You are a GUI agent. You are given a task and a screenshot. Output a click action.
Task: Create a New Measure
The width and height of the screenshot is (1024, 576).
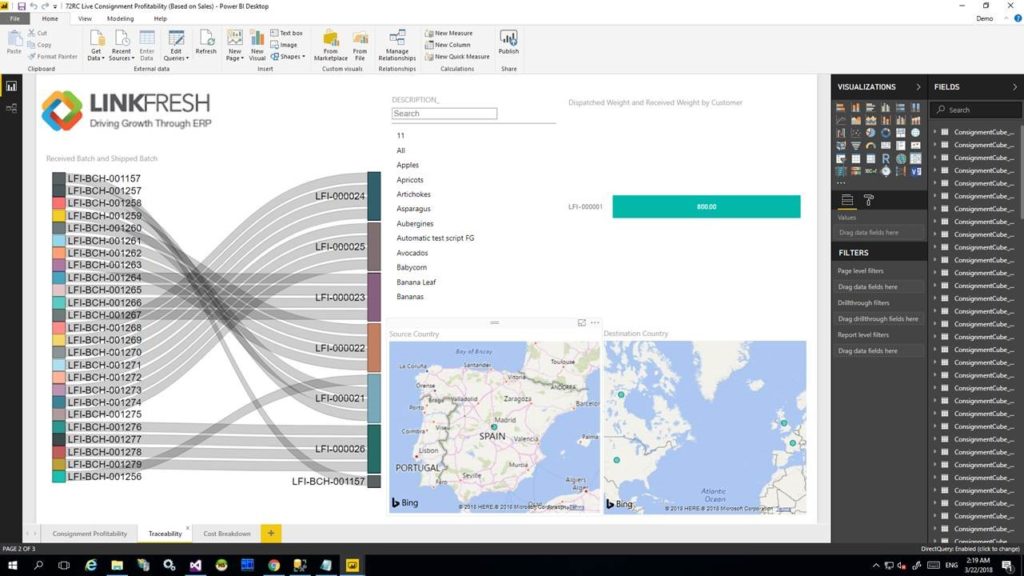[x=449, y=33]
